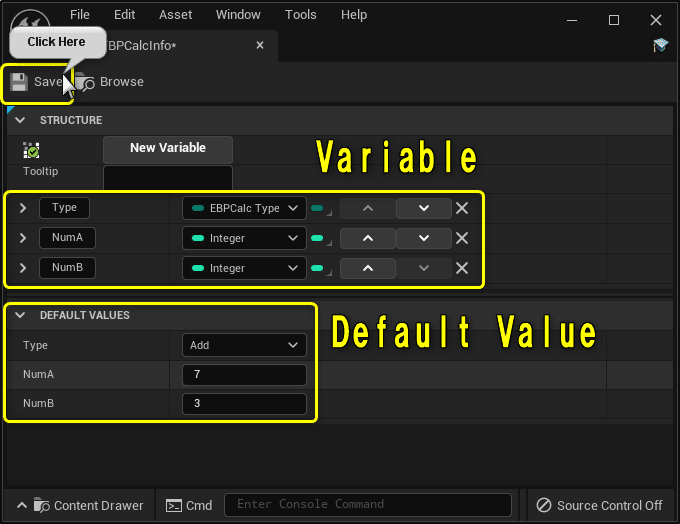Open the Help menu
680x524 pixels.
[x=354, y=15]
